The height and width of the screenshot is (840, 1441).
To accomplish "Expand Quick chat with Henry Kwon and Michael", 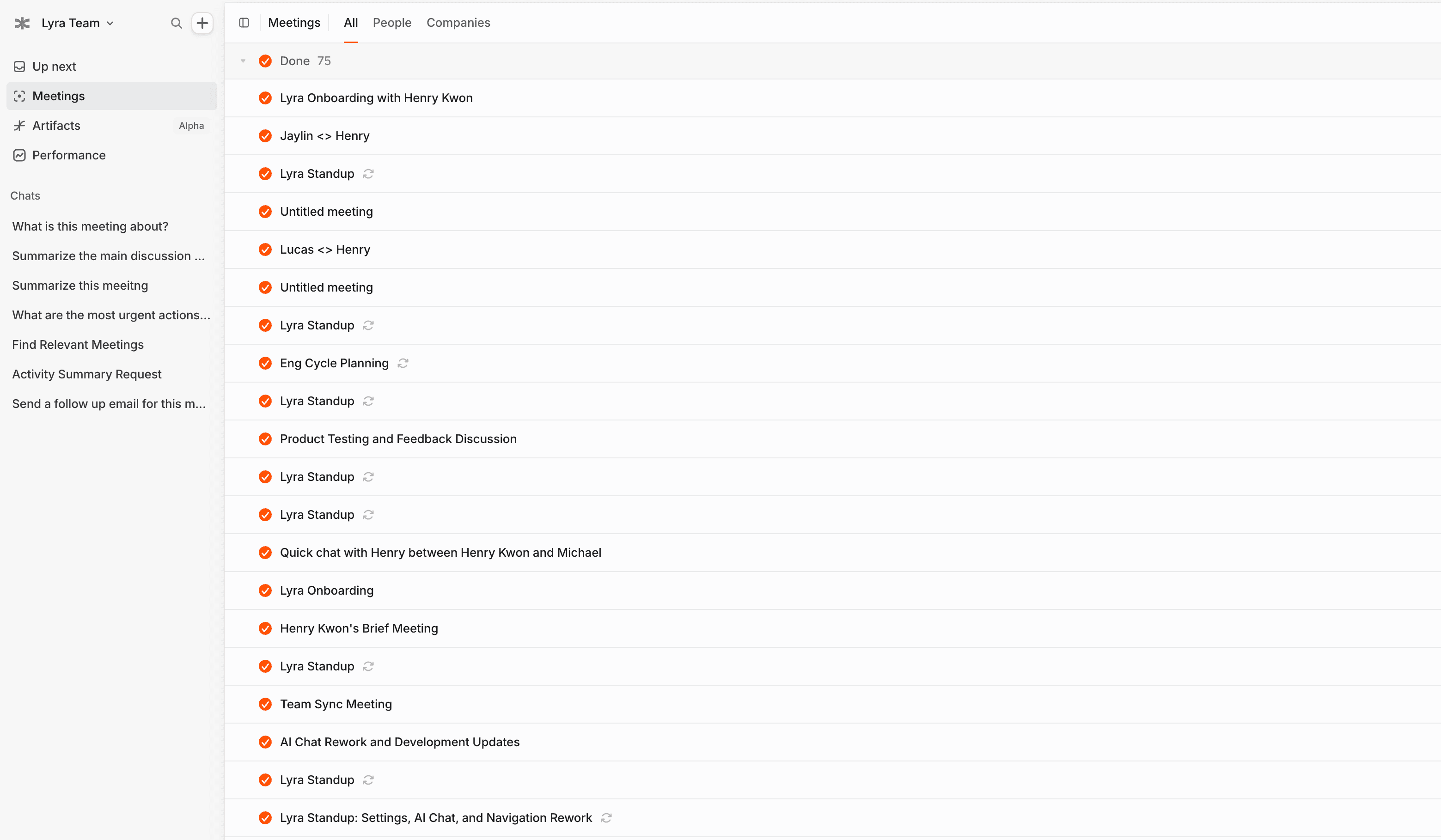I will (x=440, y=552).
